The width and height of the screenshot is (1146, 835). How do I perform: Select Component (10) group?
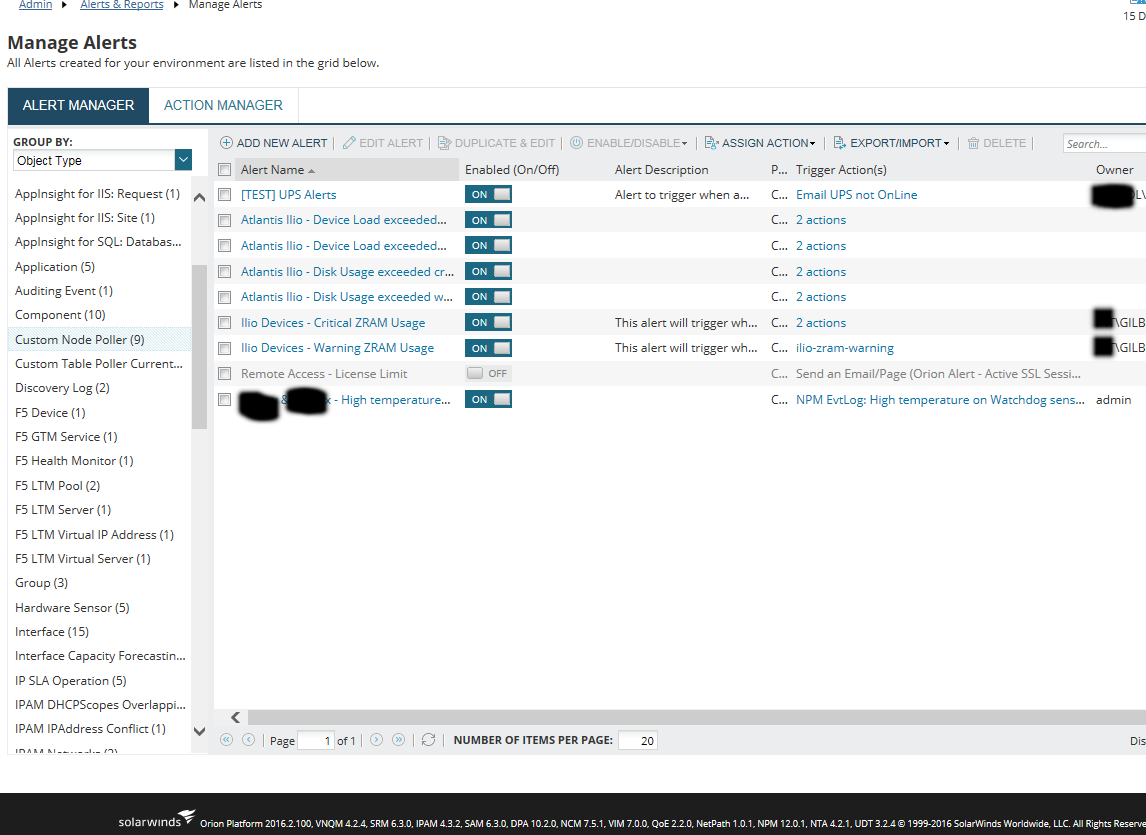click(60, 314)
